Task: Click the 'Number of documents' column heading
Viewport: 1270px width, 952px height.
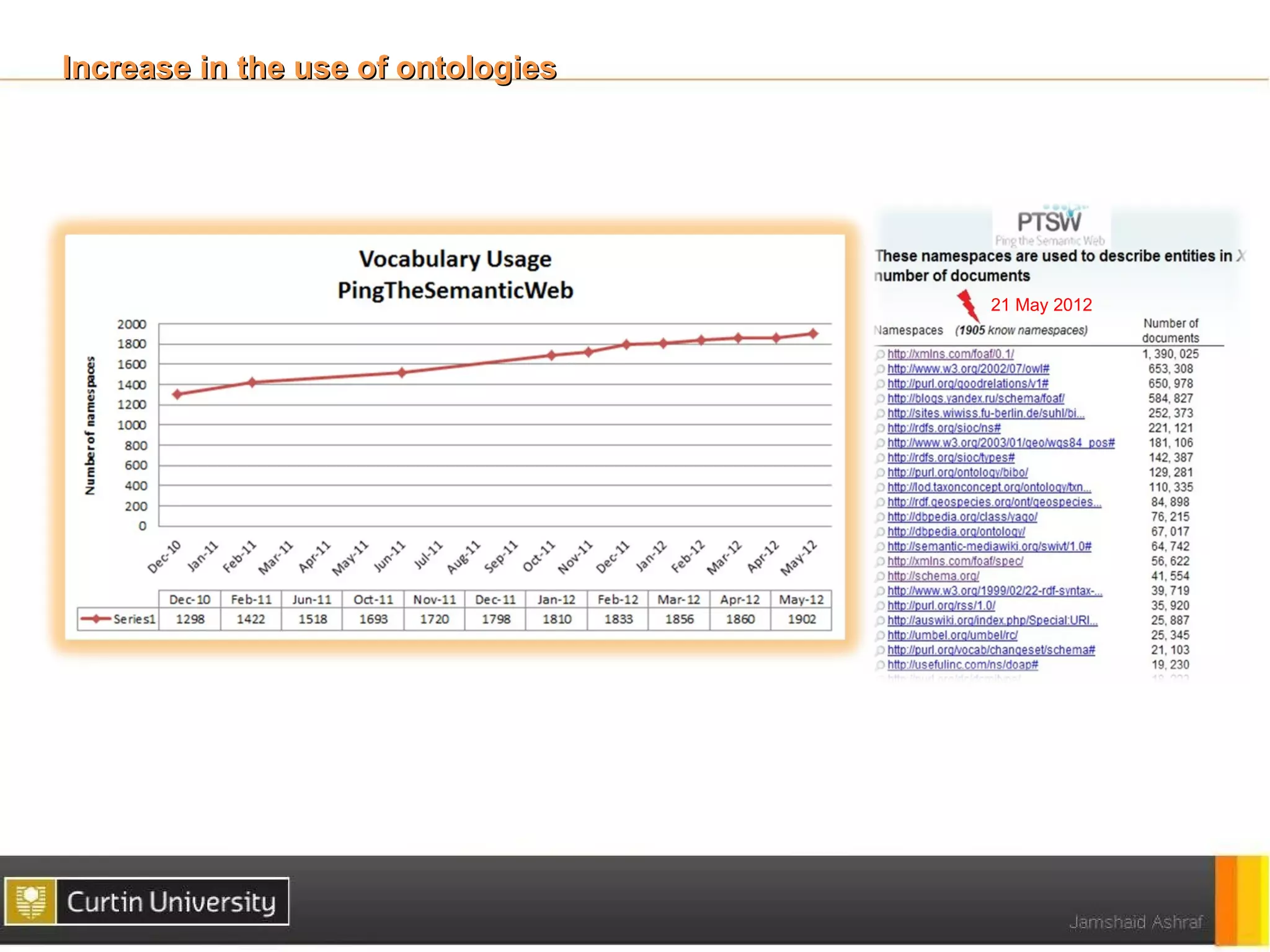Action: click(1171, 330)
